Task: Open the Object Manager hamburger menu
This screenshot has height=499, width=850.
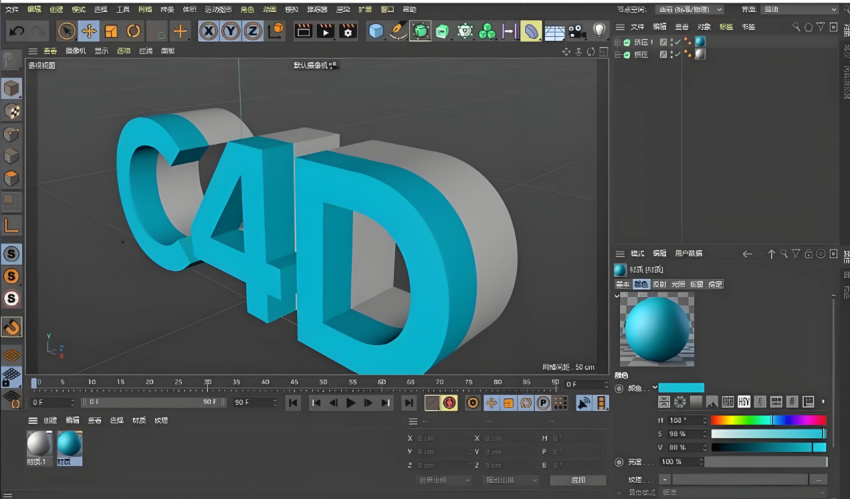Action: click(620, 27)
